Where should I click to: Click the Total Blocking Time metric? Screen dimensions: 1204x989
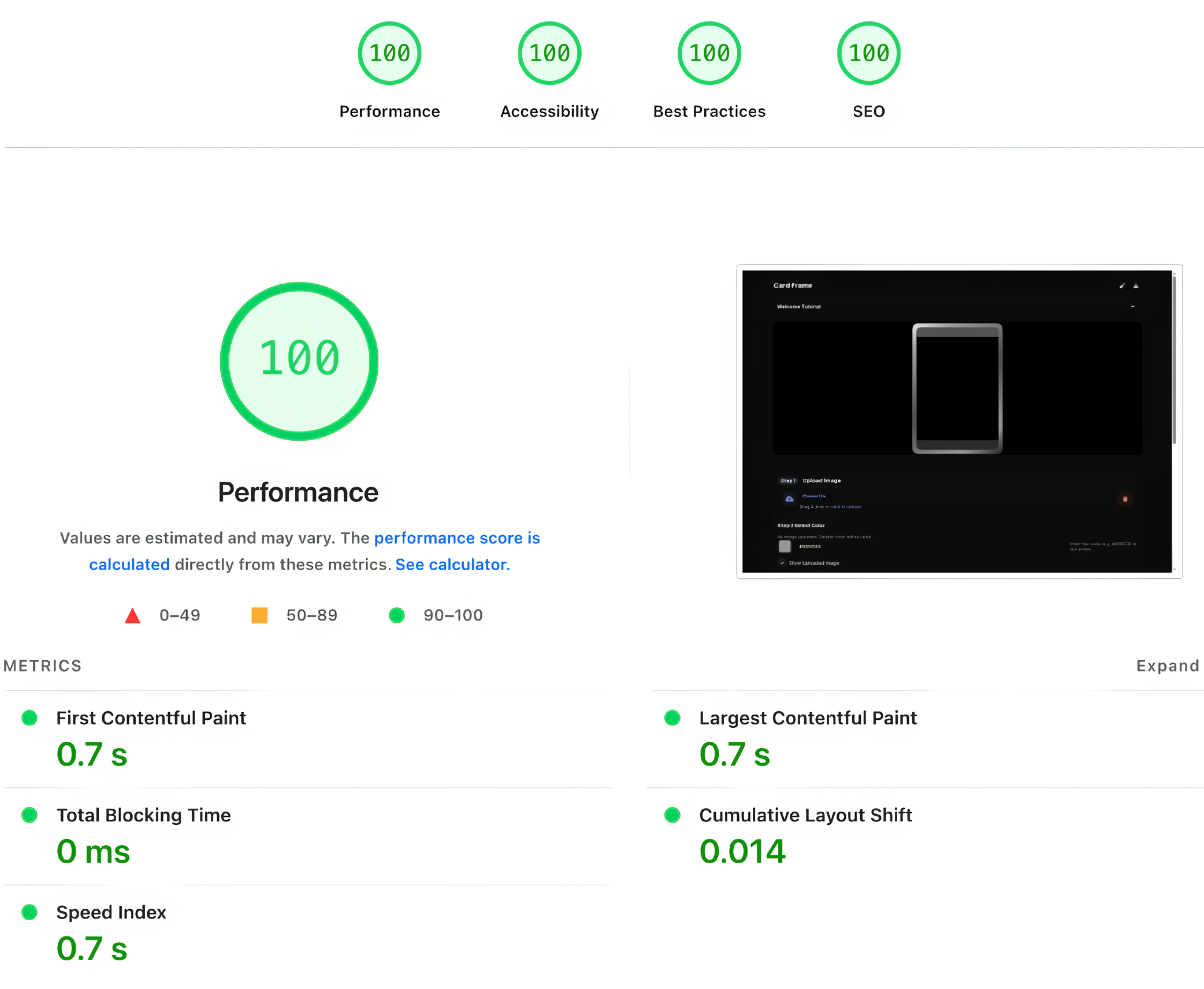143,815
